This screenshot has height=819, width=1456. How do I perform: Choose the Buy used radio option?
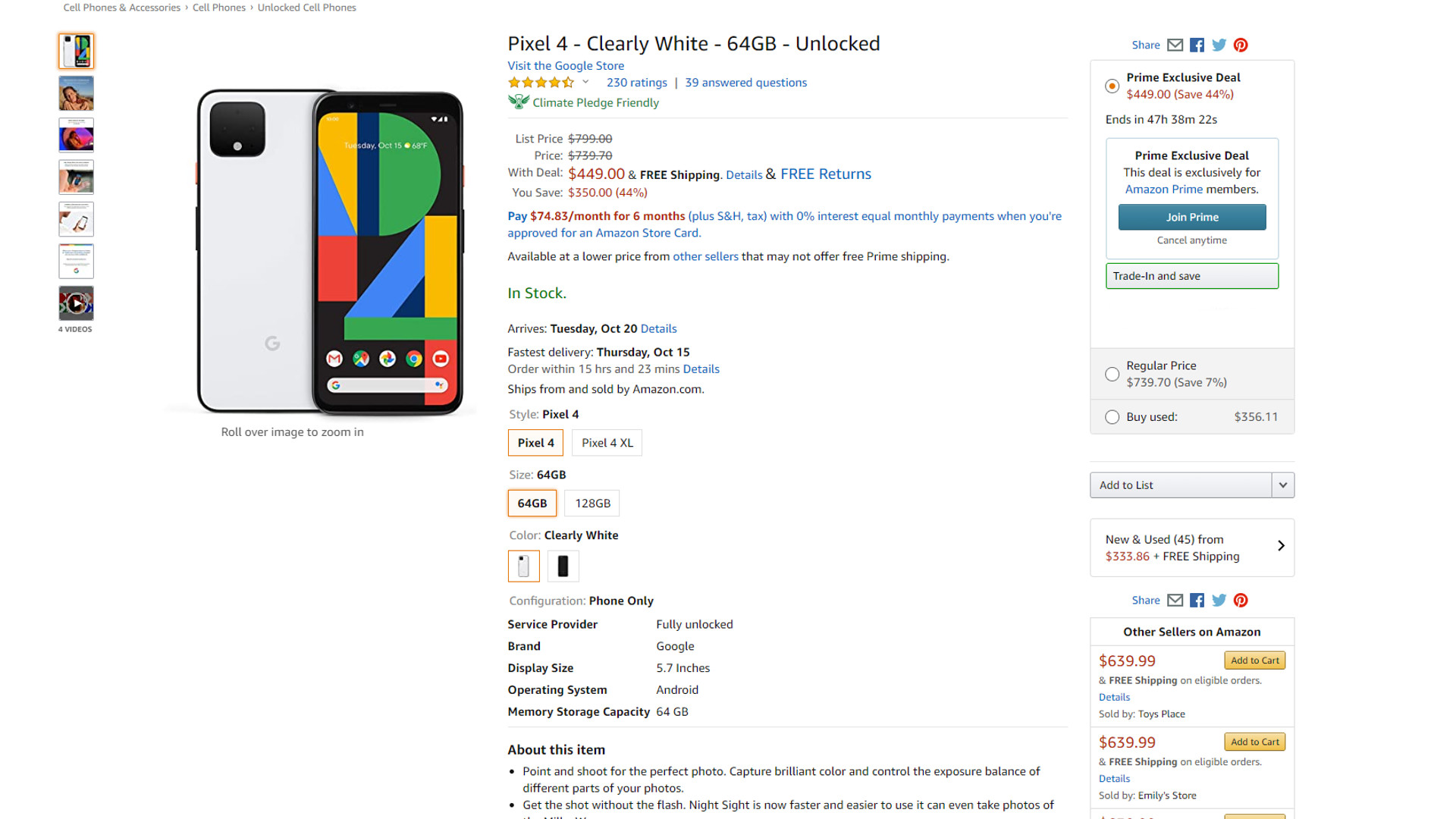point(1112,417)
